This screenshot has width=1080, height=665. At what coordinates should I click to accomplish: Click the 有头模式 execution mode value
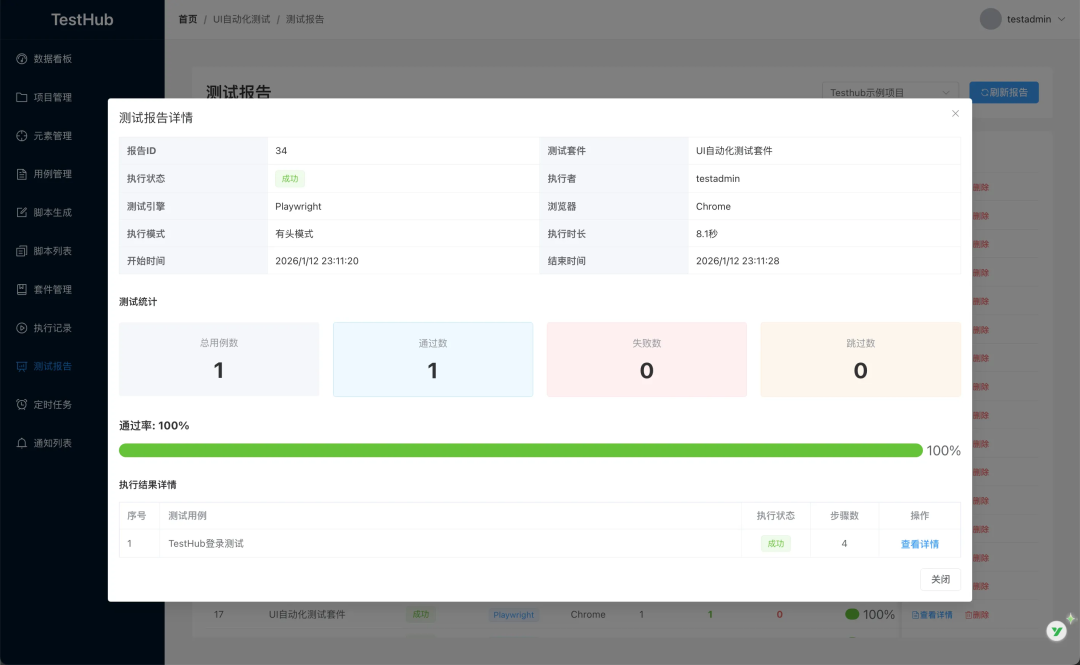tap(294, 234)
